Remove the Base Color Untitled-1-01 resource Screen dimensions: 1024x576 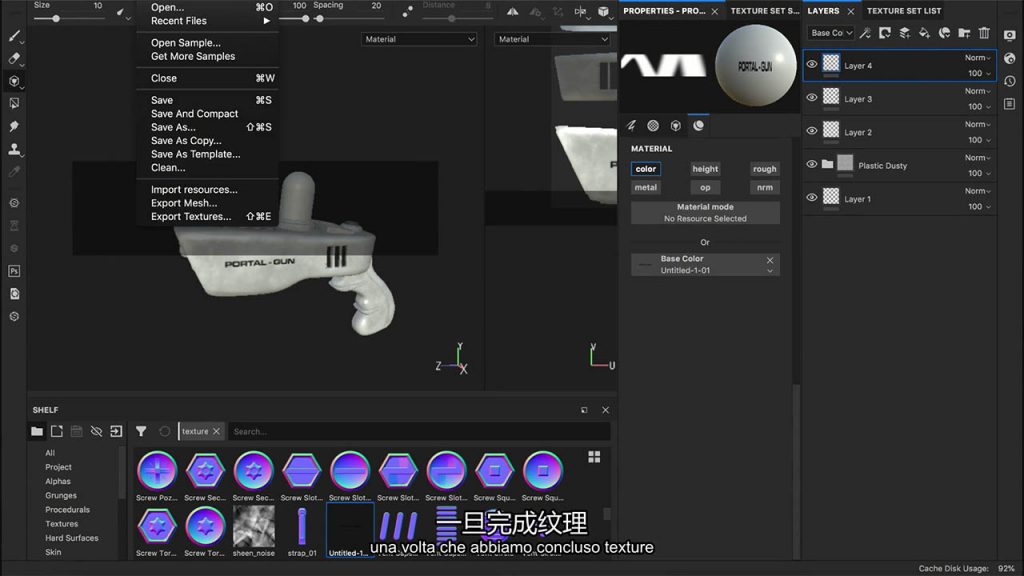click(770, 260)
